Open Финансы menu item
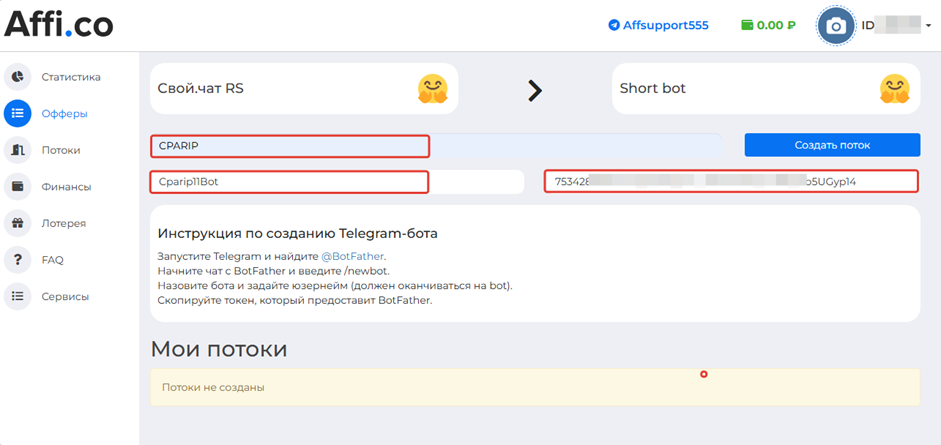 coord(66,187)
